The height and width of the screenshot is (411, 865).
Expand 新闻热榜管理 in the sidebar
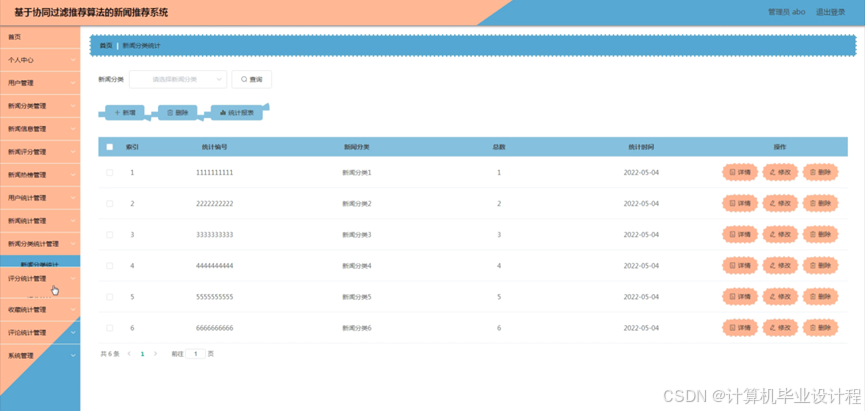(40, 175)
